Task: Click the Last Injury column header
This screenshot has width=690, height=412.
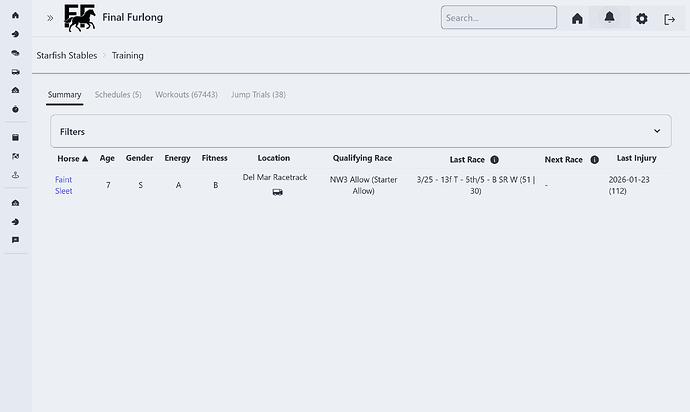Action: (637, 158)
